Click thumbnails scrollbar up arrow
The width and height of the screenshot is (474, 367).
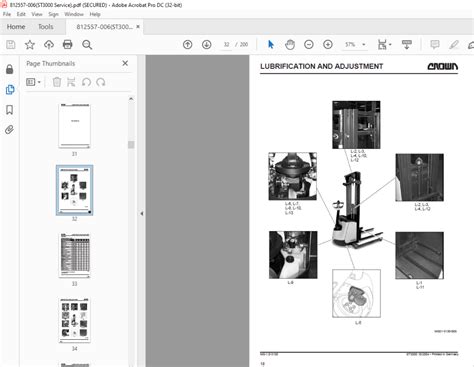click(131, 99)
